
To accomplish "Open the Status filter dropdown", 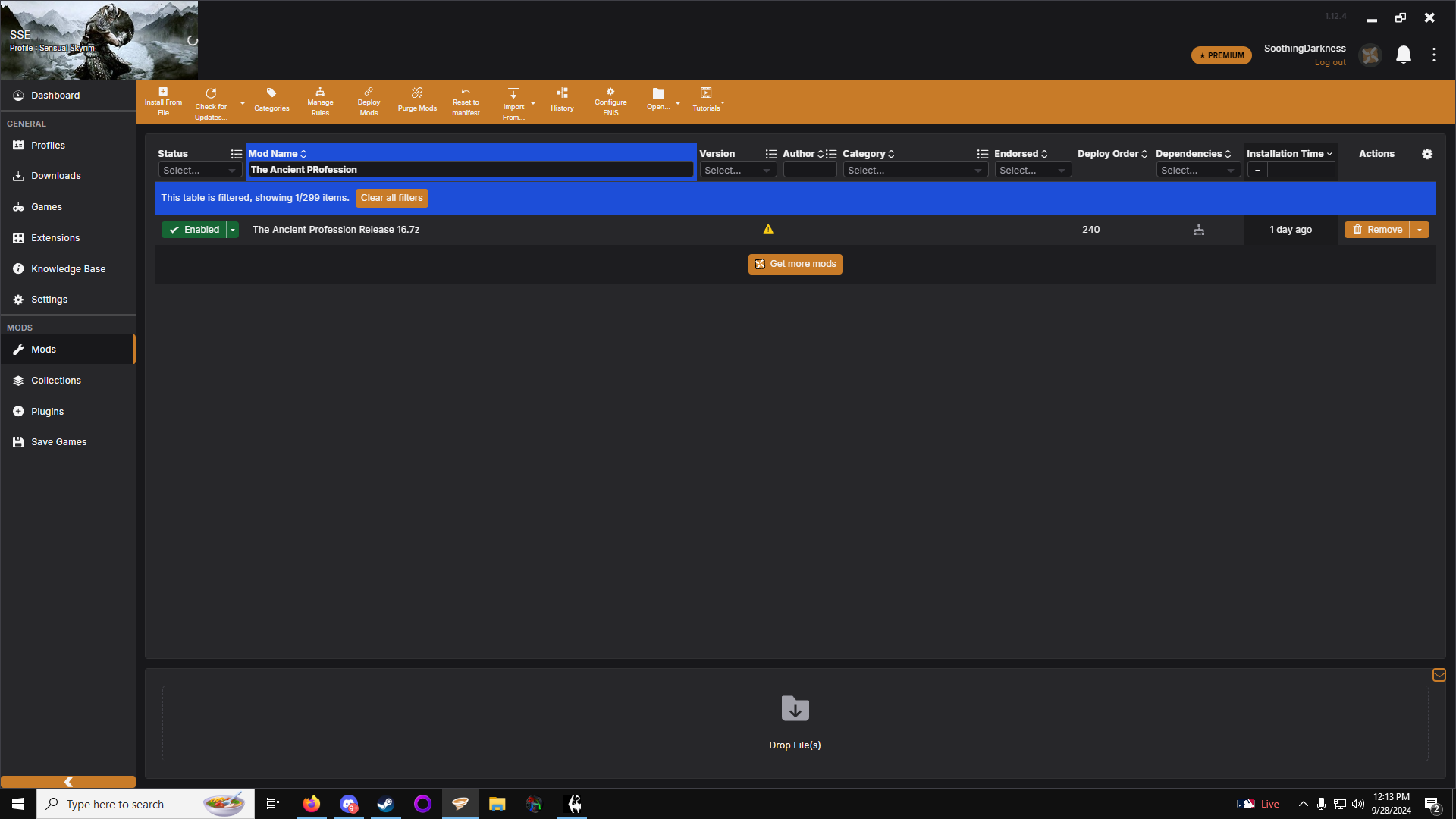I will pos(200,171).
